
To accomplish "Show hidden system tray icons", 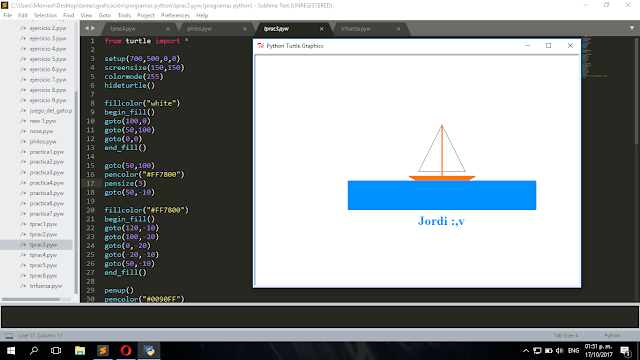I will 526,351.
